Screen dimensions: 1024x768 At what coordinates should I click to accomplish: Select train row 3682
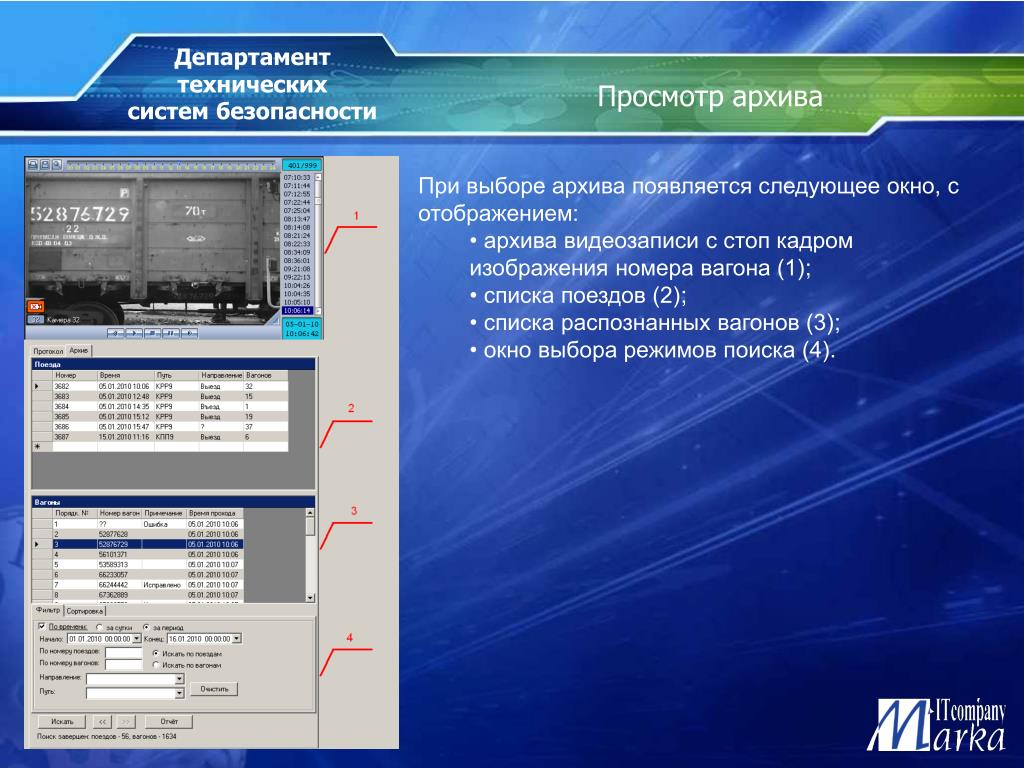point(160,386)
